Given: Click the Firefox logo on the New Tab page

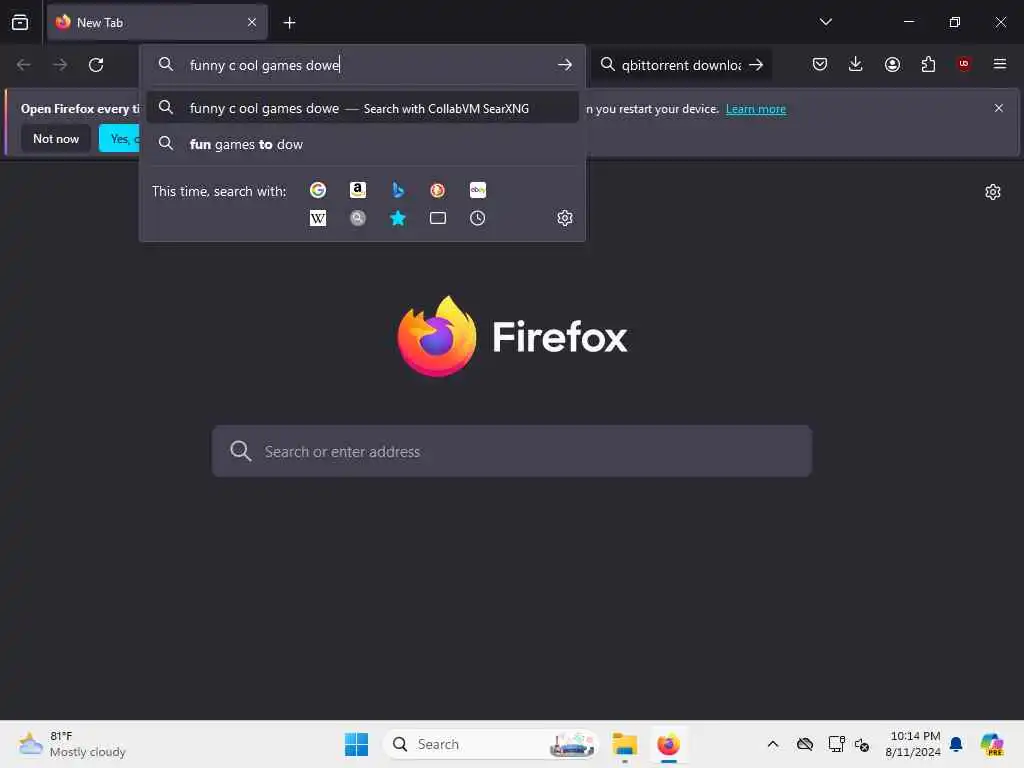Looking at the screenshot, I should (512, 336).
